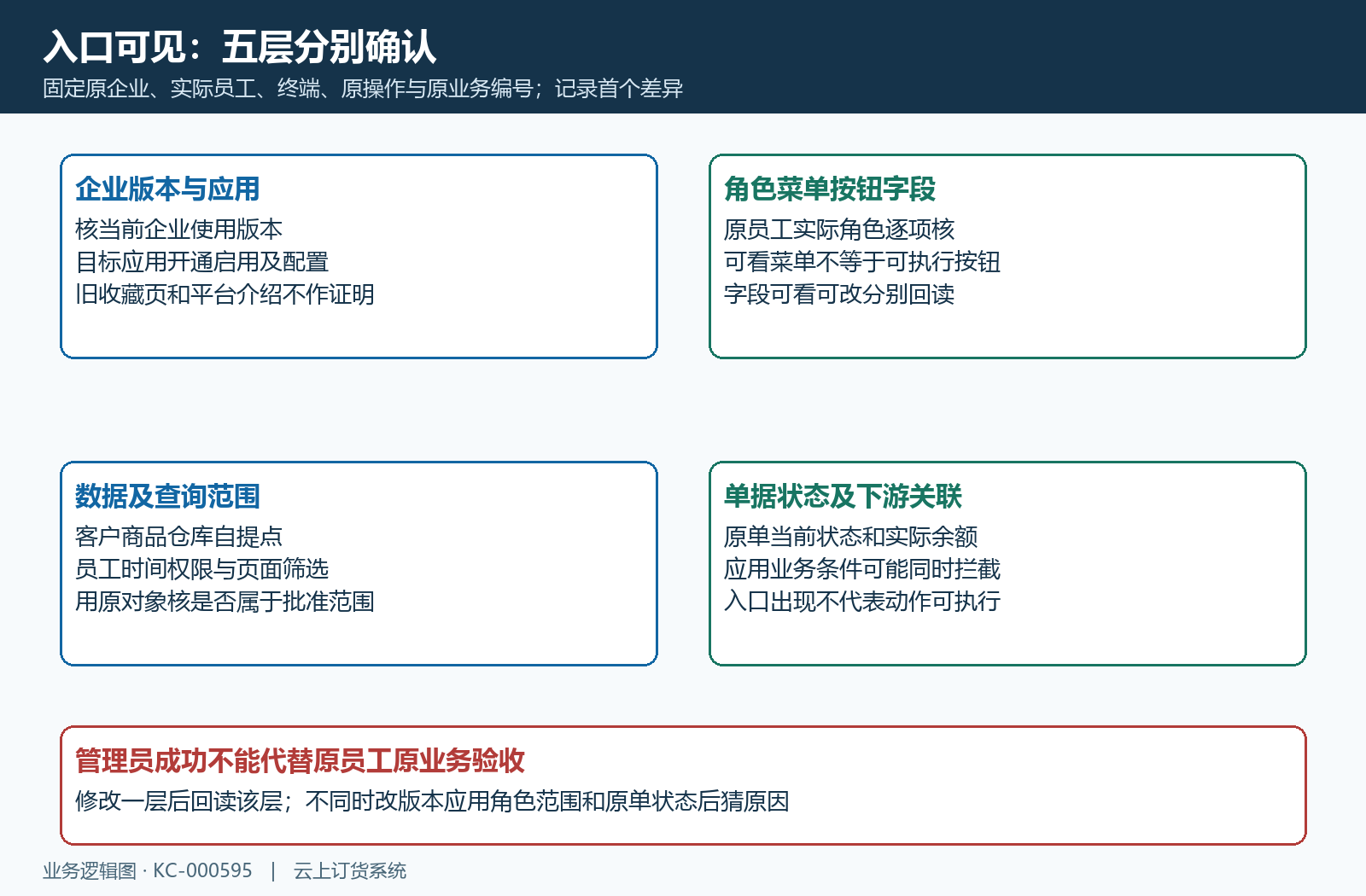Click the 数据及查询范围 card heading
This screenshot has height=896, width=1366.
coord(167,496)
